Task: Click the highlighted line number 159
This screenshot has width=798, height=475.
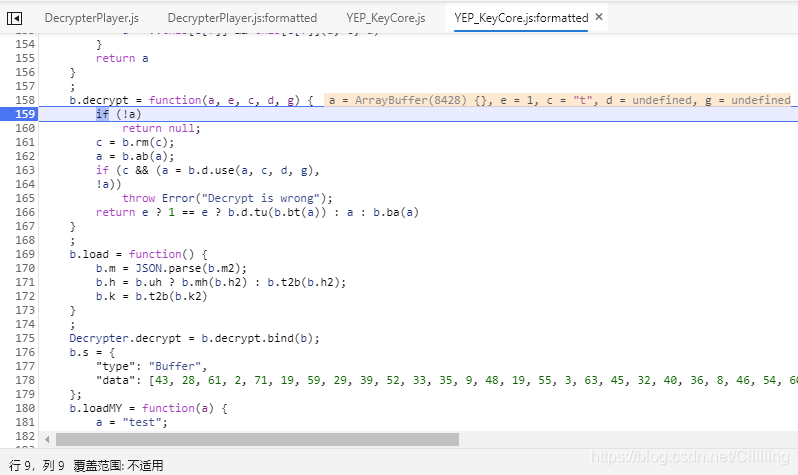Action: tap(25, 114)
